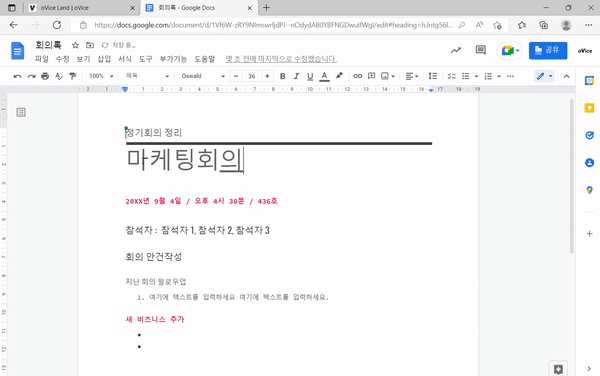Screen dimensions: 600x376
Task: Toggle italic formatting
Action: click(x=296, y=76)
